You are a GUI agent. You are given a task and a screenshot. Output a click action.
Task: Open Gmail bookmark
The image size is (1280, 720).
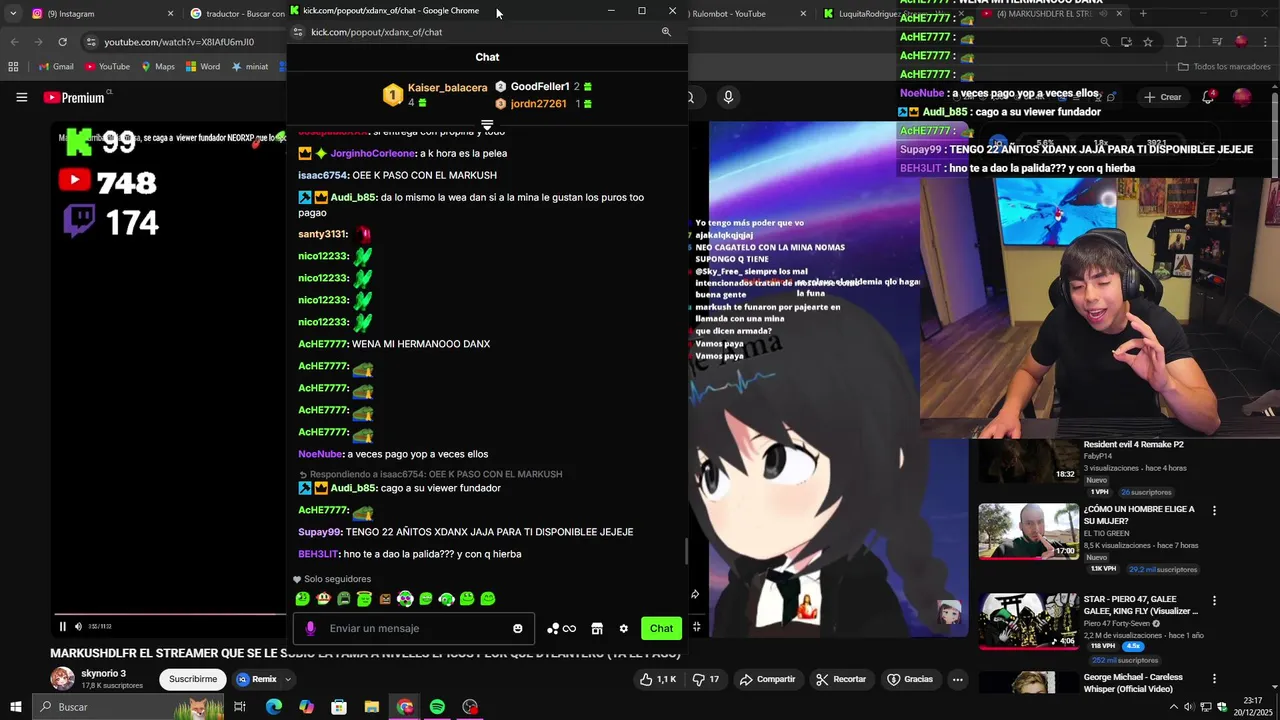(x=56, y=67)
